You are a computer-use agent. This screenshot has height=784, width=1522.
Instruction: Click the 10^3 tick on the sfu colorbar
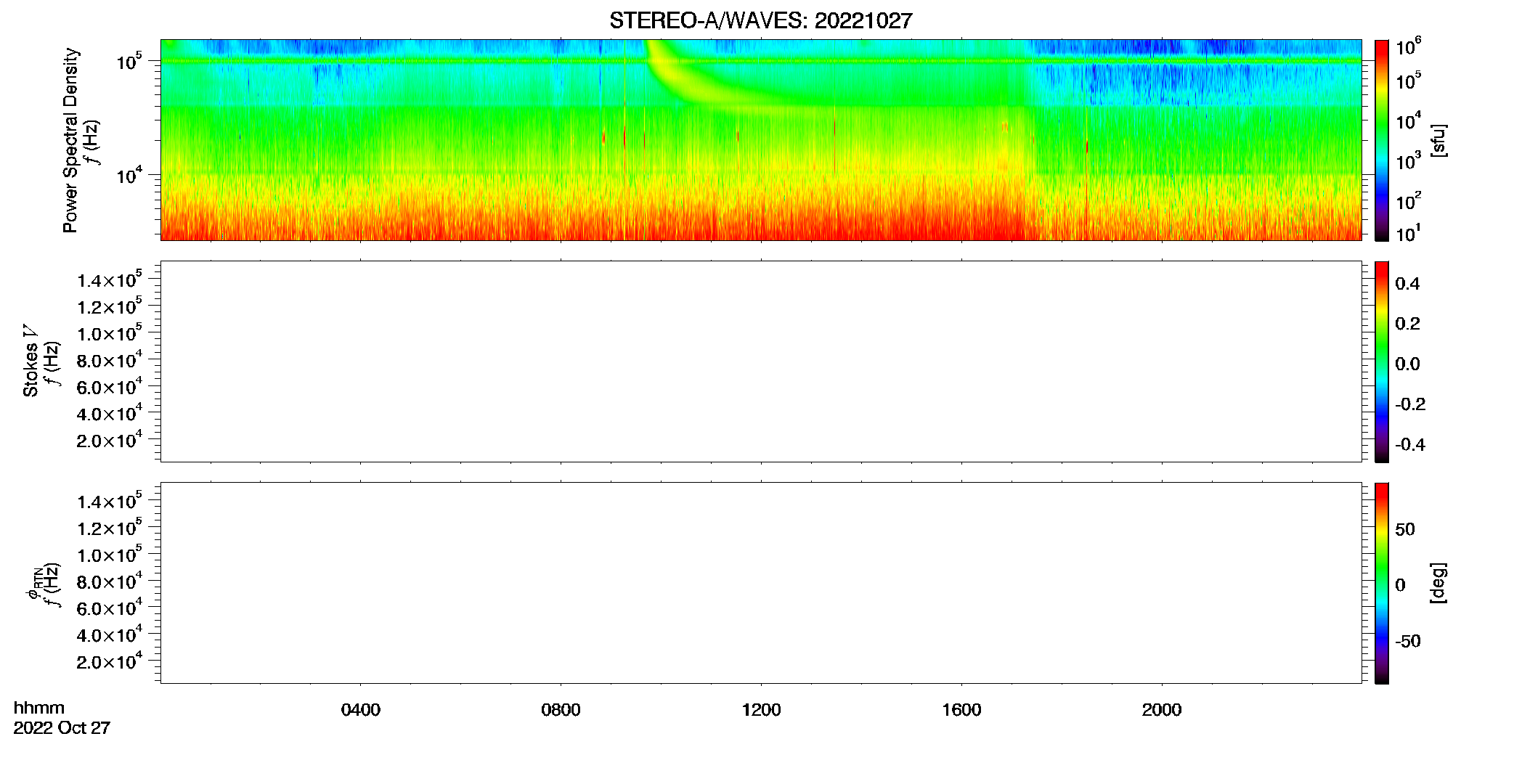(1408, 161)
